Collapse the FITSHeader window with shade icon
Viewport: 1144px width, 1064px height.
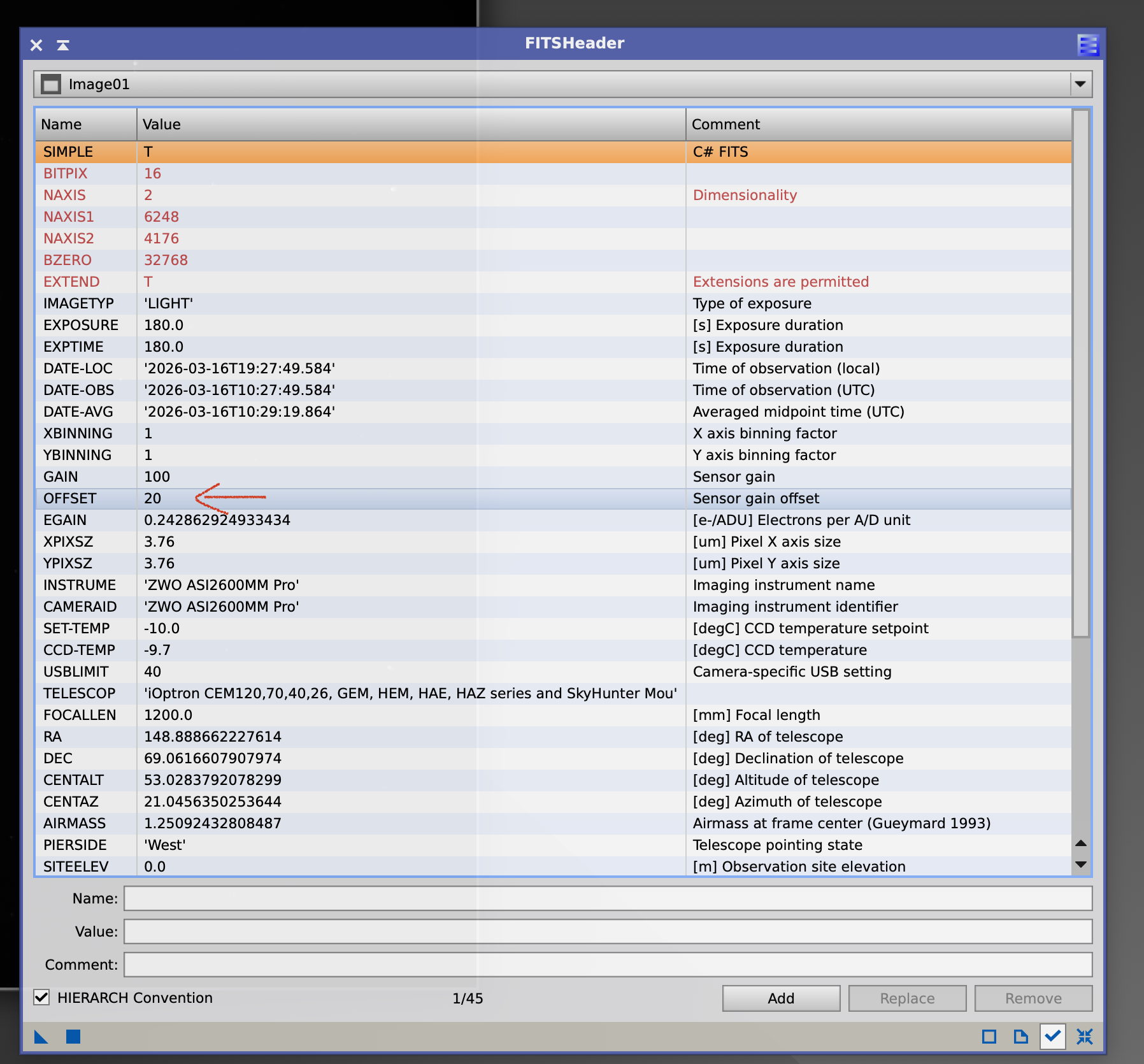click(x=63, y=45)
